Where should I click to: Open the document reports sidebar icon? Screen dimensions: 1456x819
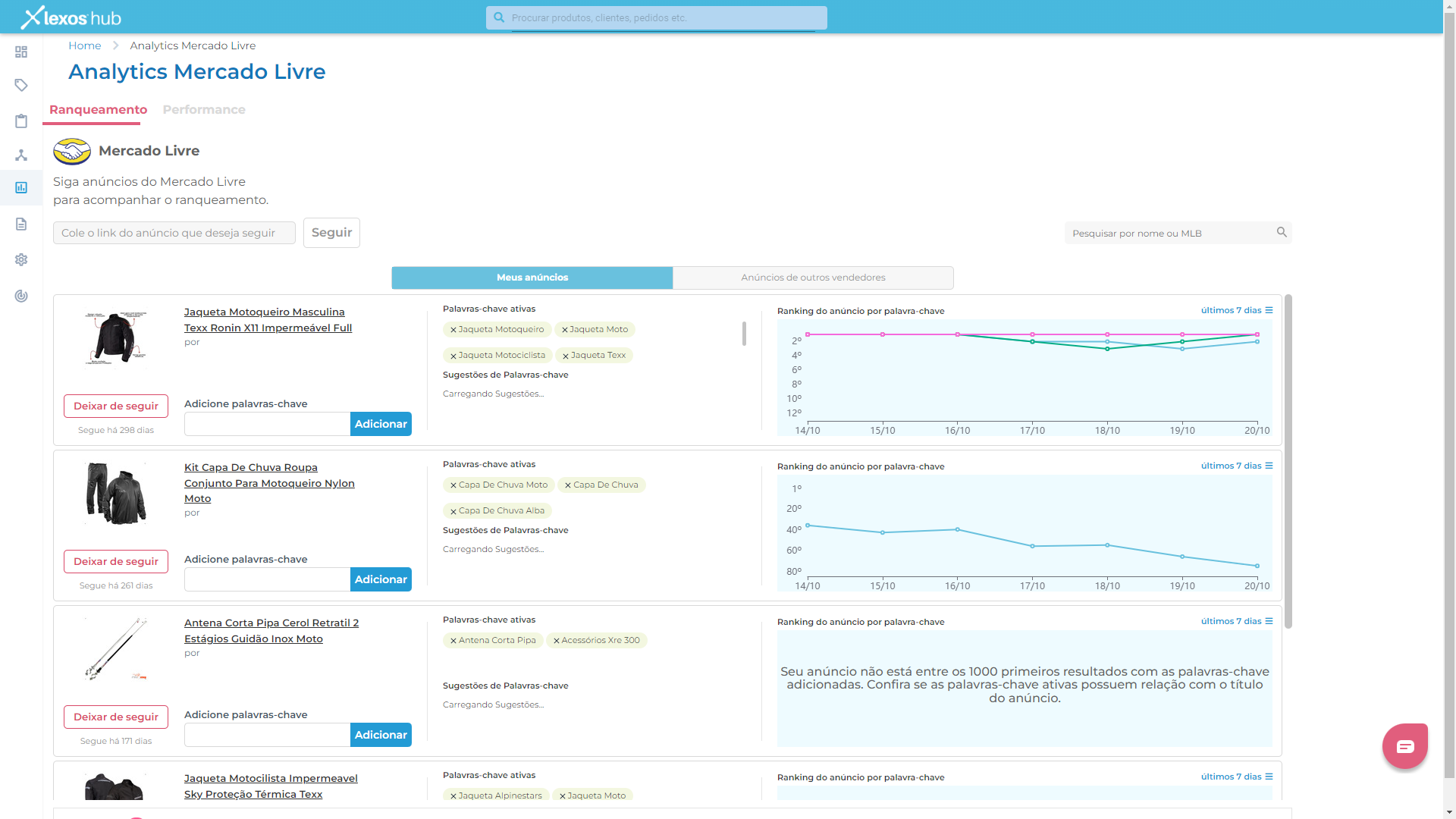pos(21,224)
